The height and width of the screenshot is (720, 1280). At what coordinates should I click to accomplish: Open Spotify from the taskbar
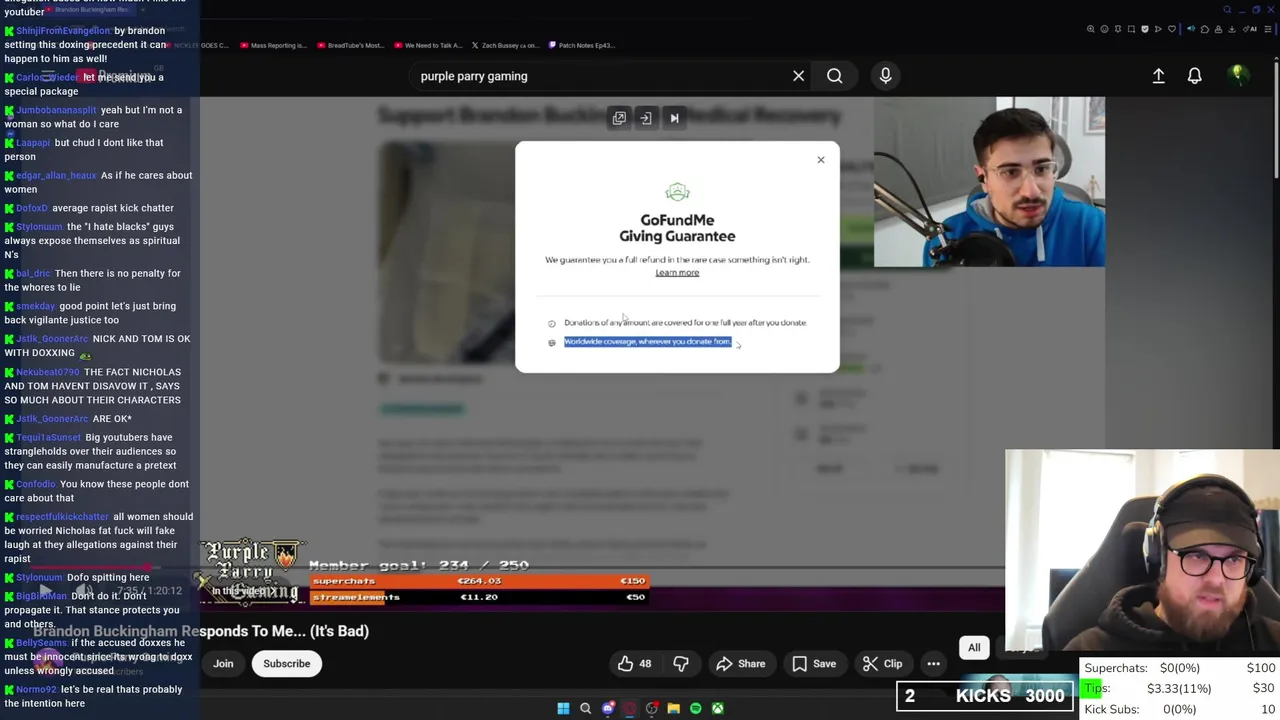(x=696, y=708)
